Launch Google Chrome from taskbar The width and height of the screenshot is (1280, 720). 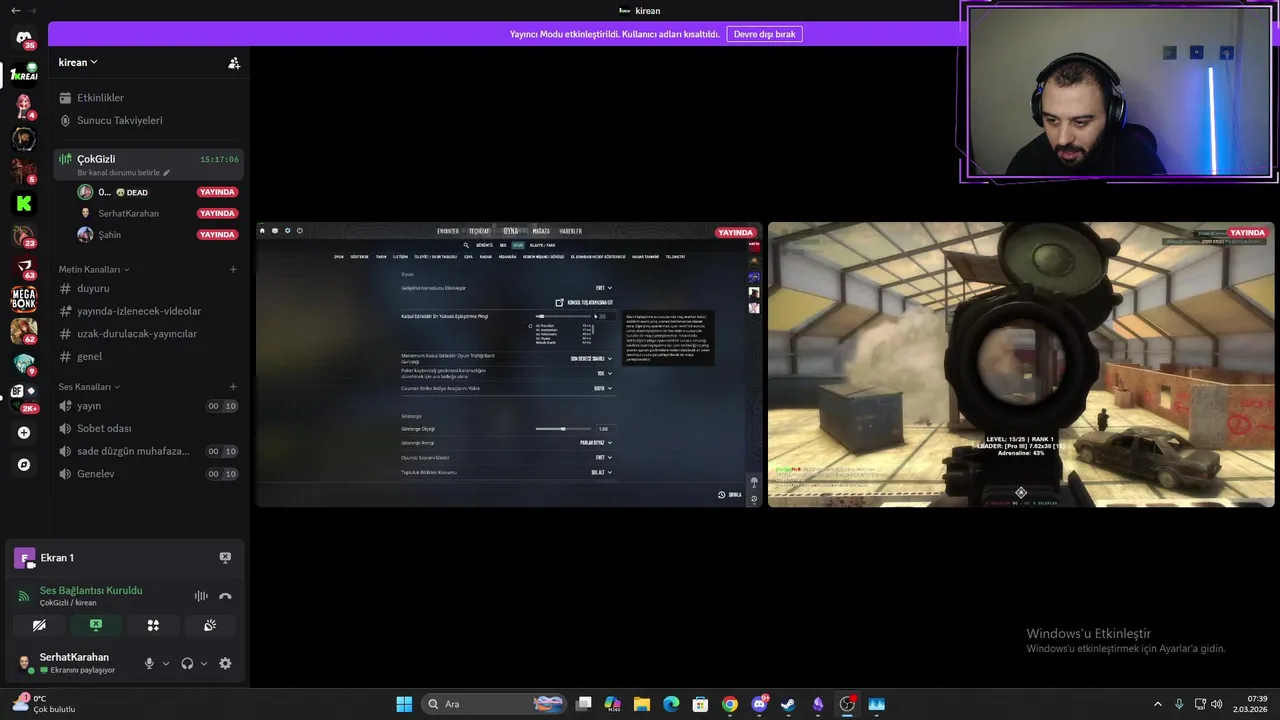click(730, 704)
